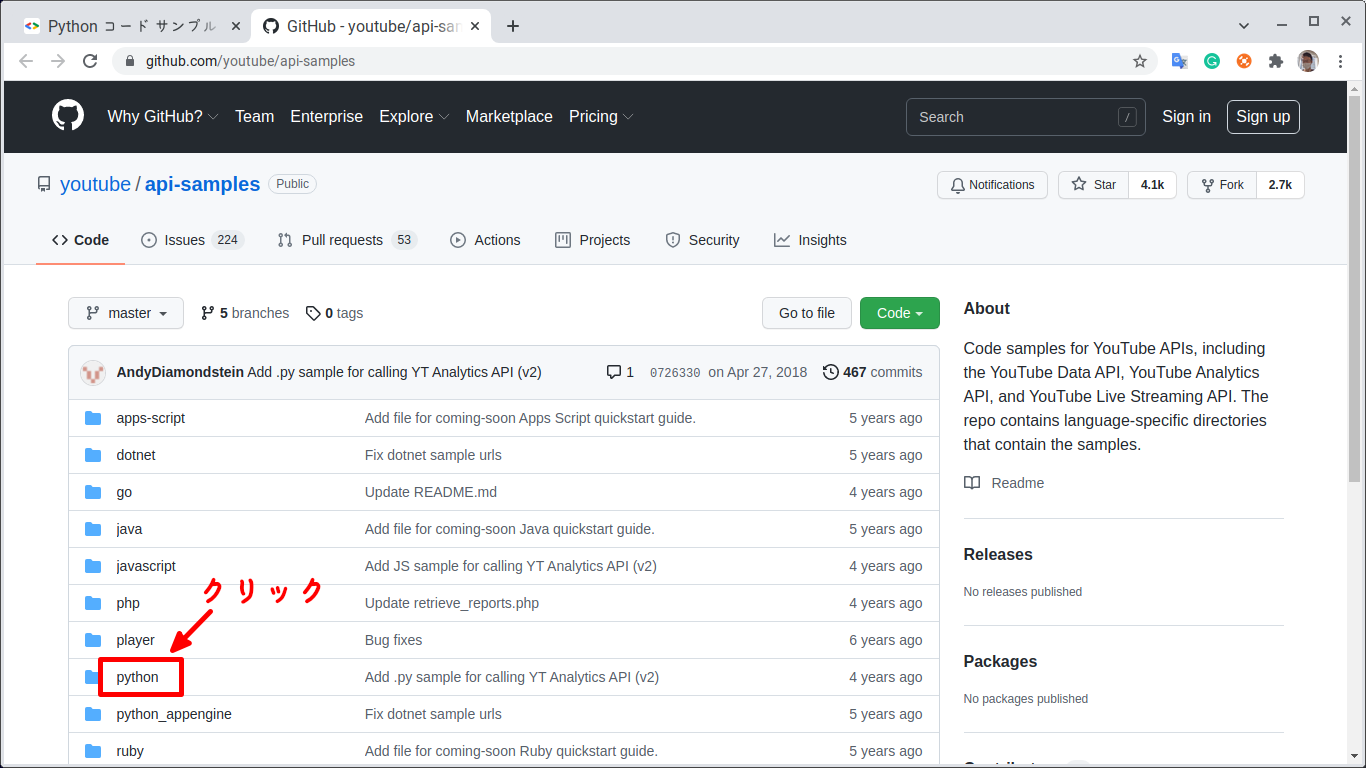Expand the master branch dropdown
This screenshot has width=1366, height=768.
click(x=126, y=313)
